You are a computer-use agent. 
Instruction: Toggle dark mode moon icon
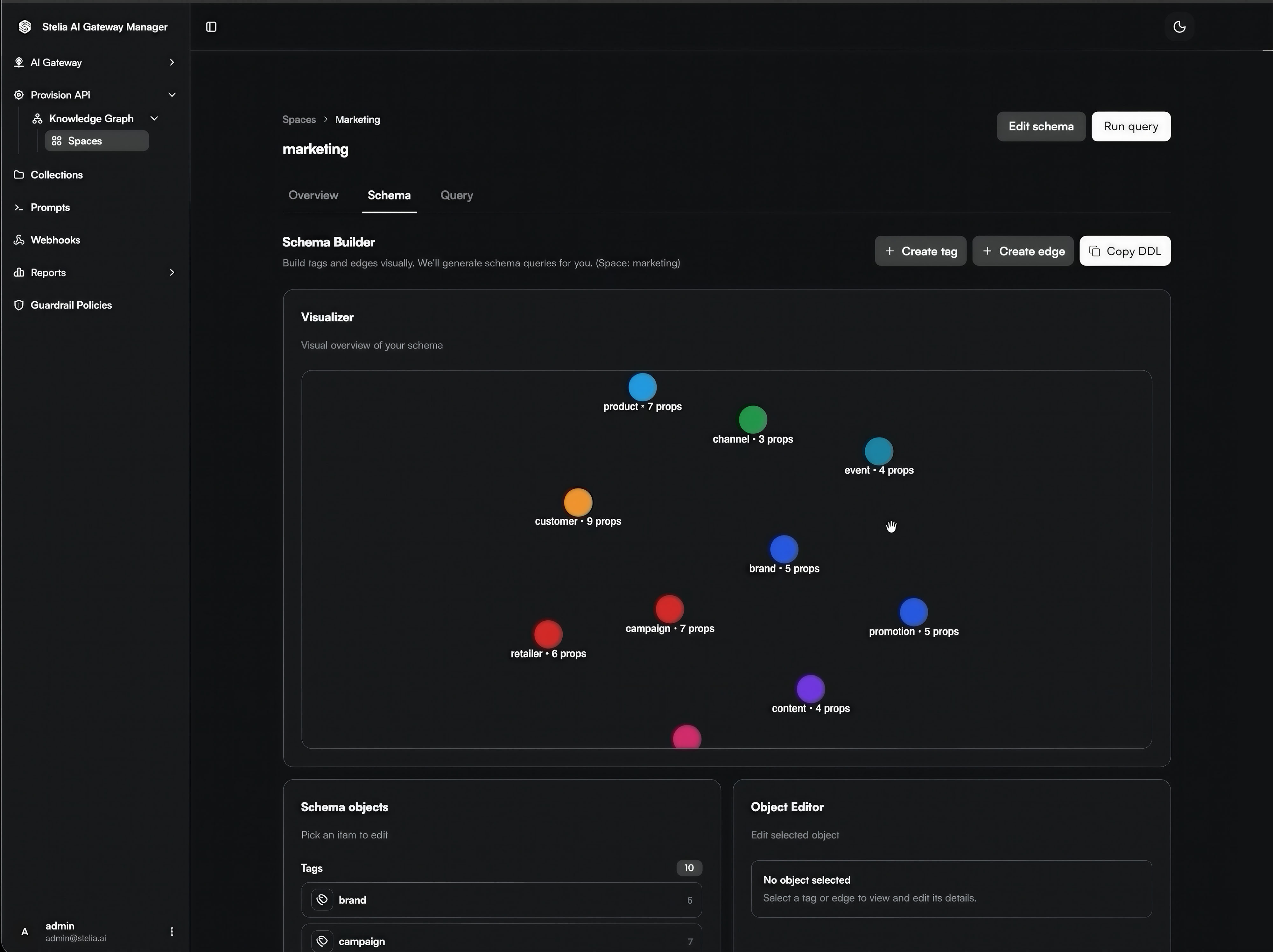pos(1179,27)
